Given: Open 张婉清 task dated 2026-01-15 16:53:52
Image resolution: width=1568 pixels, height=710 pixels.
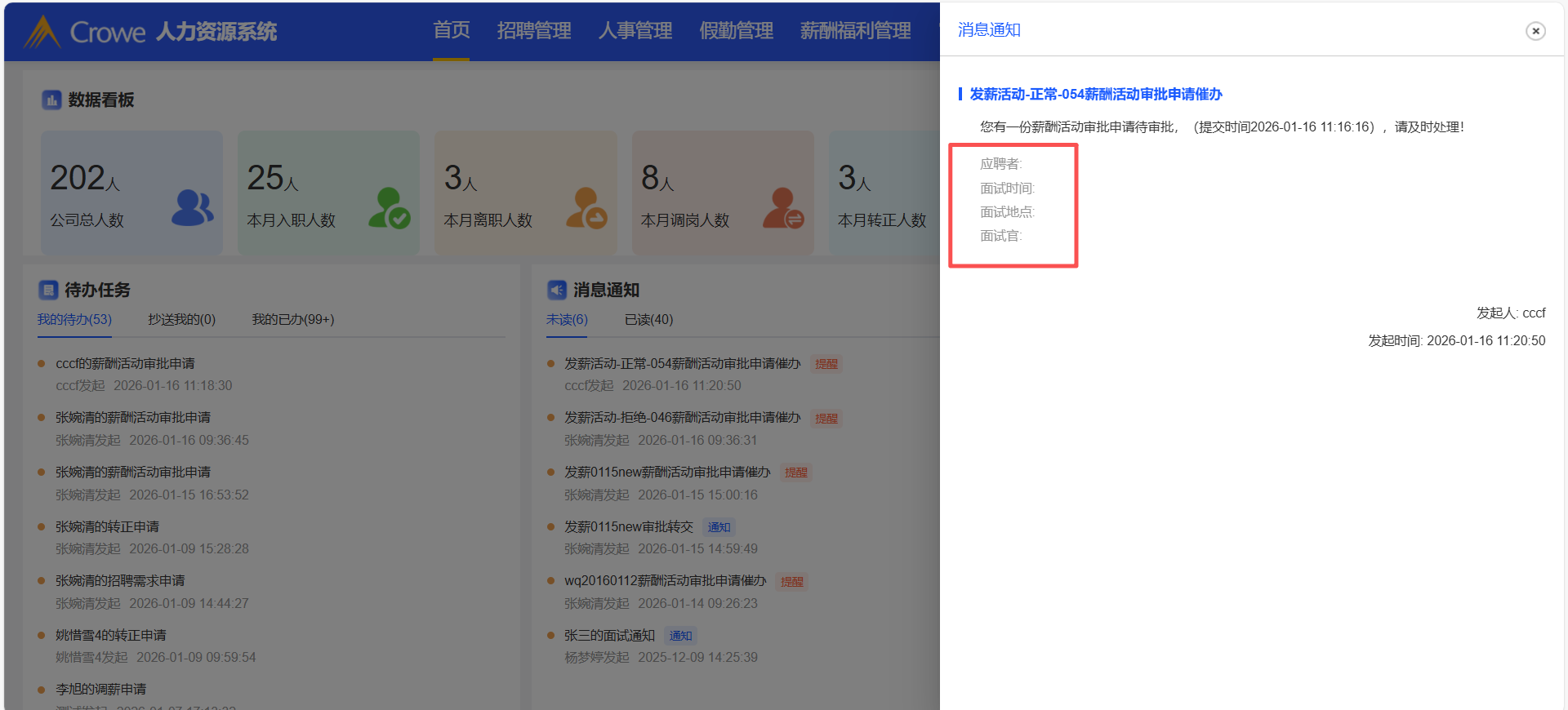Looking at the screenshot, I should [133, 473].
